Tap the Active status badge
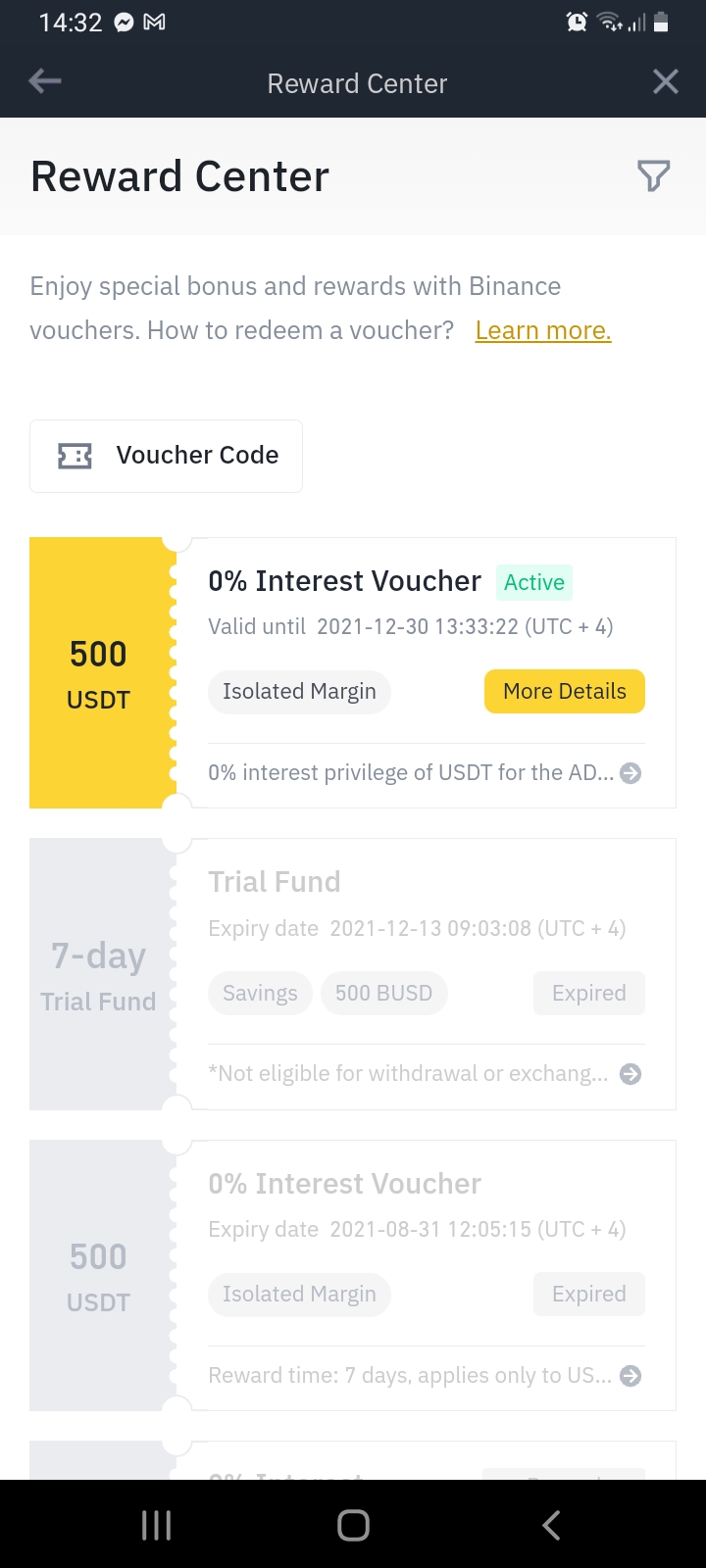 [534, 583]
